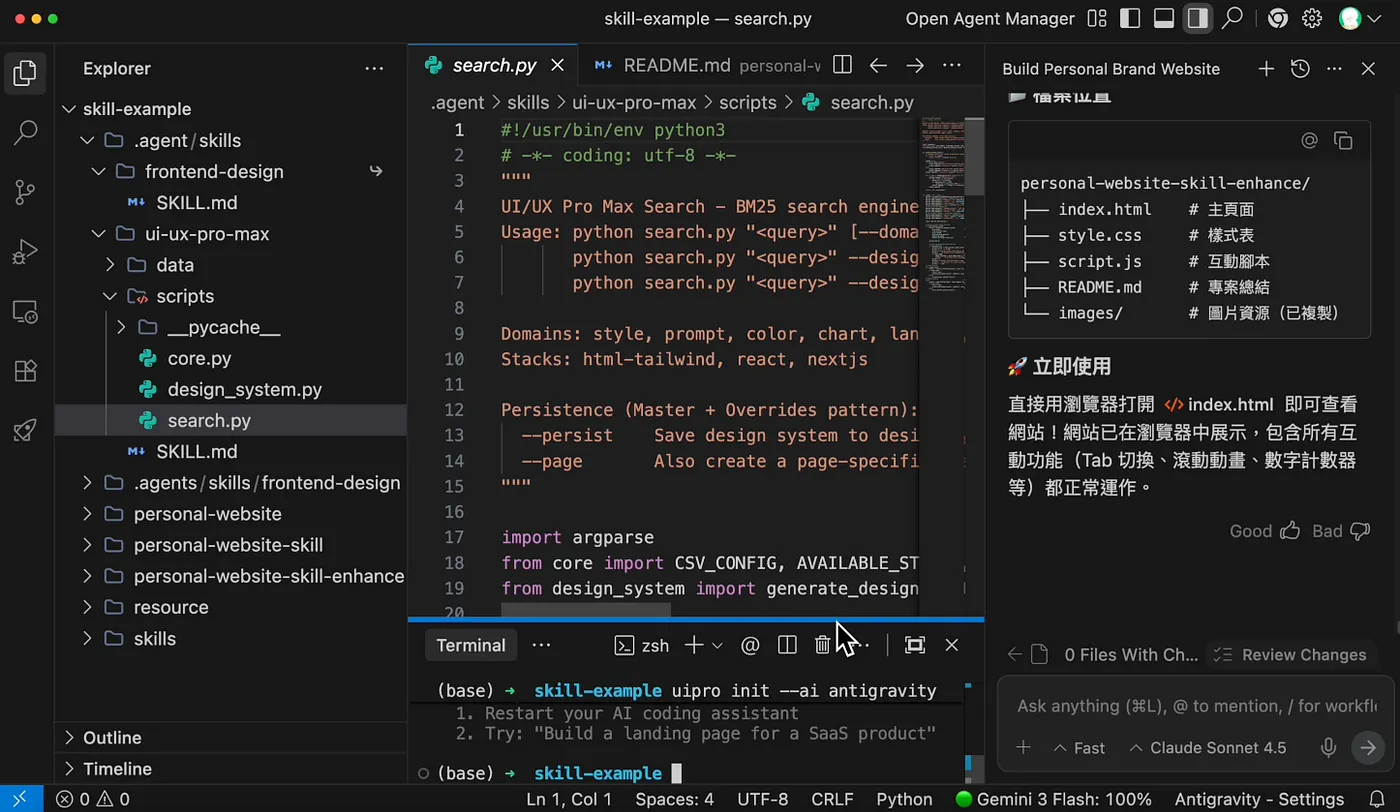Click the Python language mode in status bar
The height and width of the screenshot is (812, 1400).
click(x=904, y=799)
